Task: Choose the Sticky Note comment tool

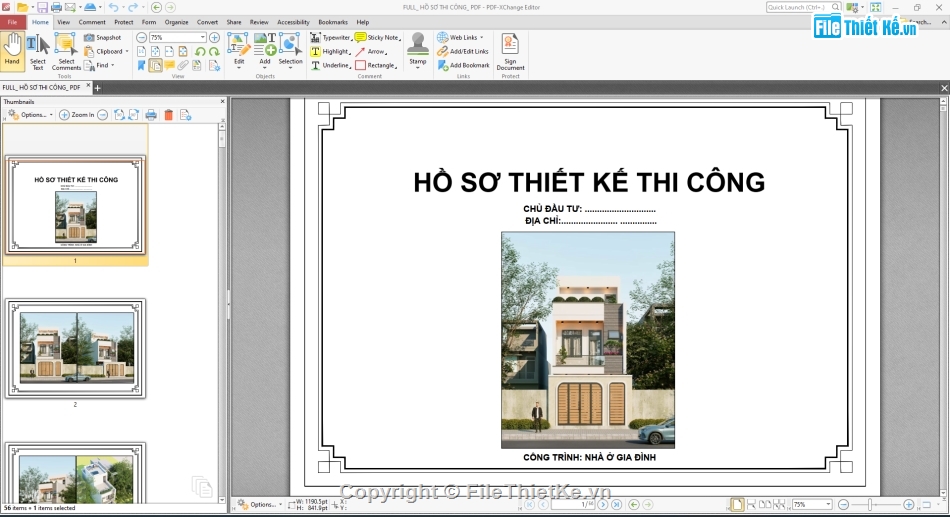Action: click(x=376, y=38)
